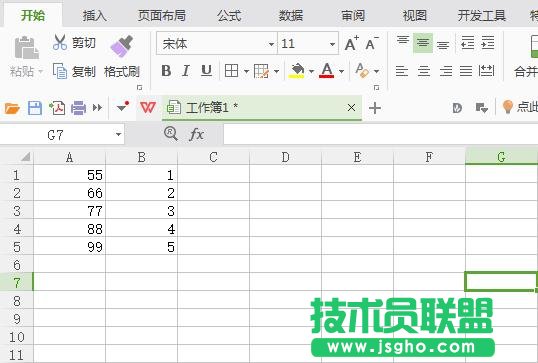
Task: Open the Name Box dropdown arrow
Action: point(118,134)
